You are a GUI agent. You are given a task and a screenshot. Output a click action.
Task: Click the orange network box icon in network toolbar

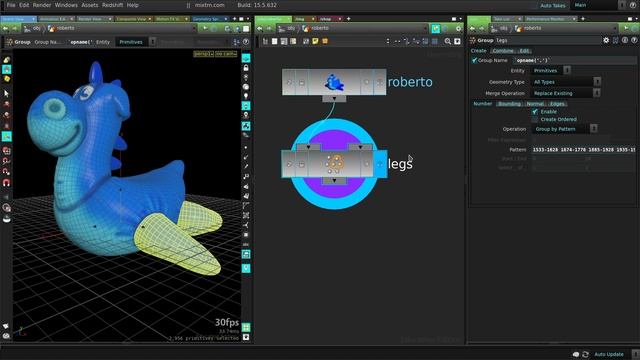coord(325,41)
